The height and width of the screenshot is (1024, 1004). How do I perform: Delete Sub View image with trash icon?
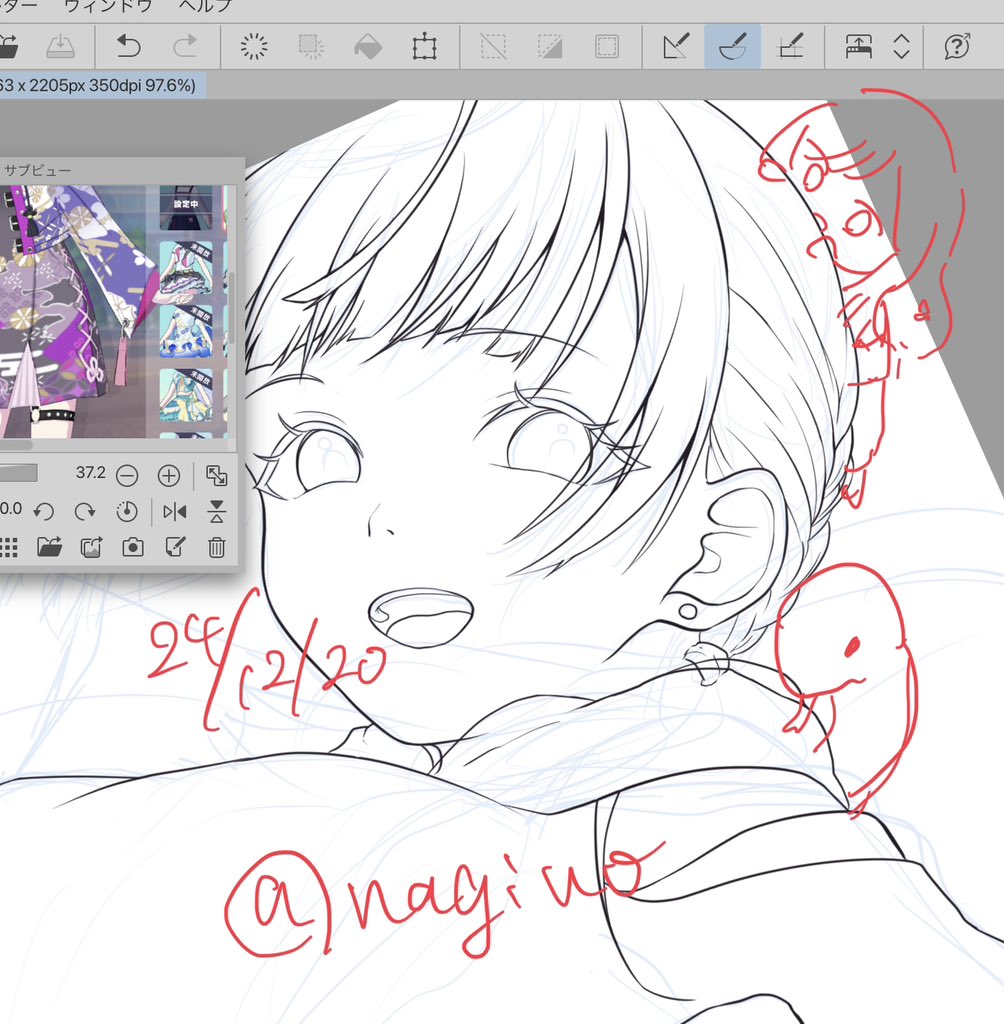tap(216, 547)
